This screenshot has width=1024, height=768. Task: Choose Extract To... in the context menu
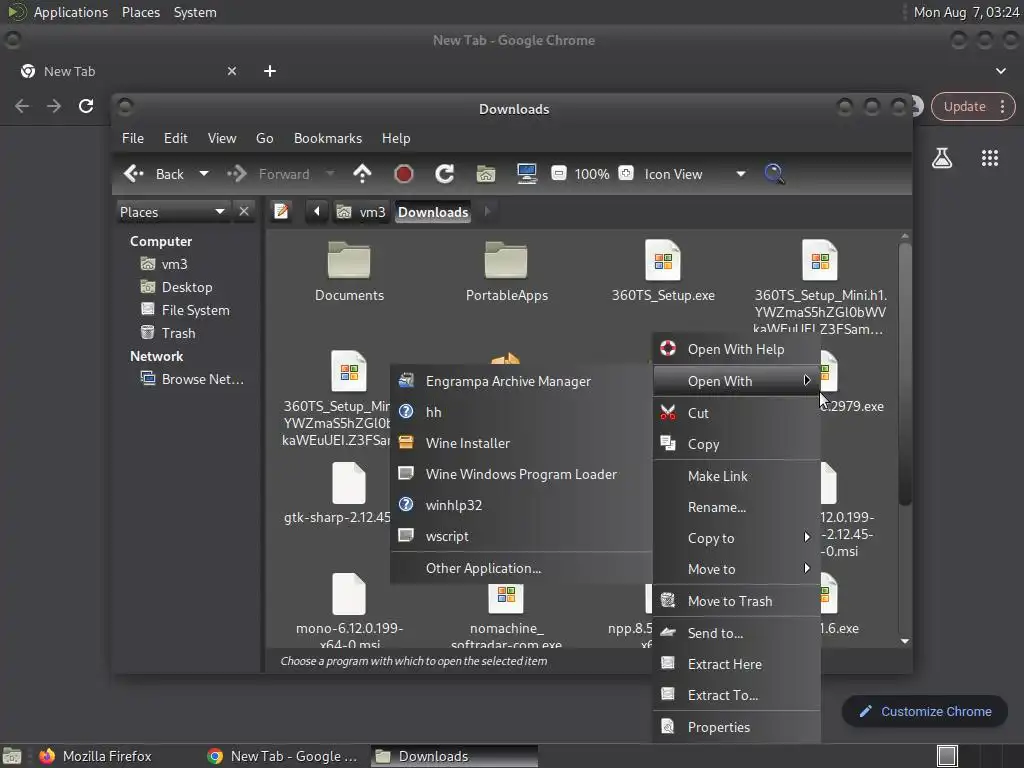(737, 695)
